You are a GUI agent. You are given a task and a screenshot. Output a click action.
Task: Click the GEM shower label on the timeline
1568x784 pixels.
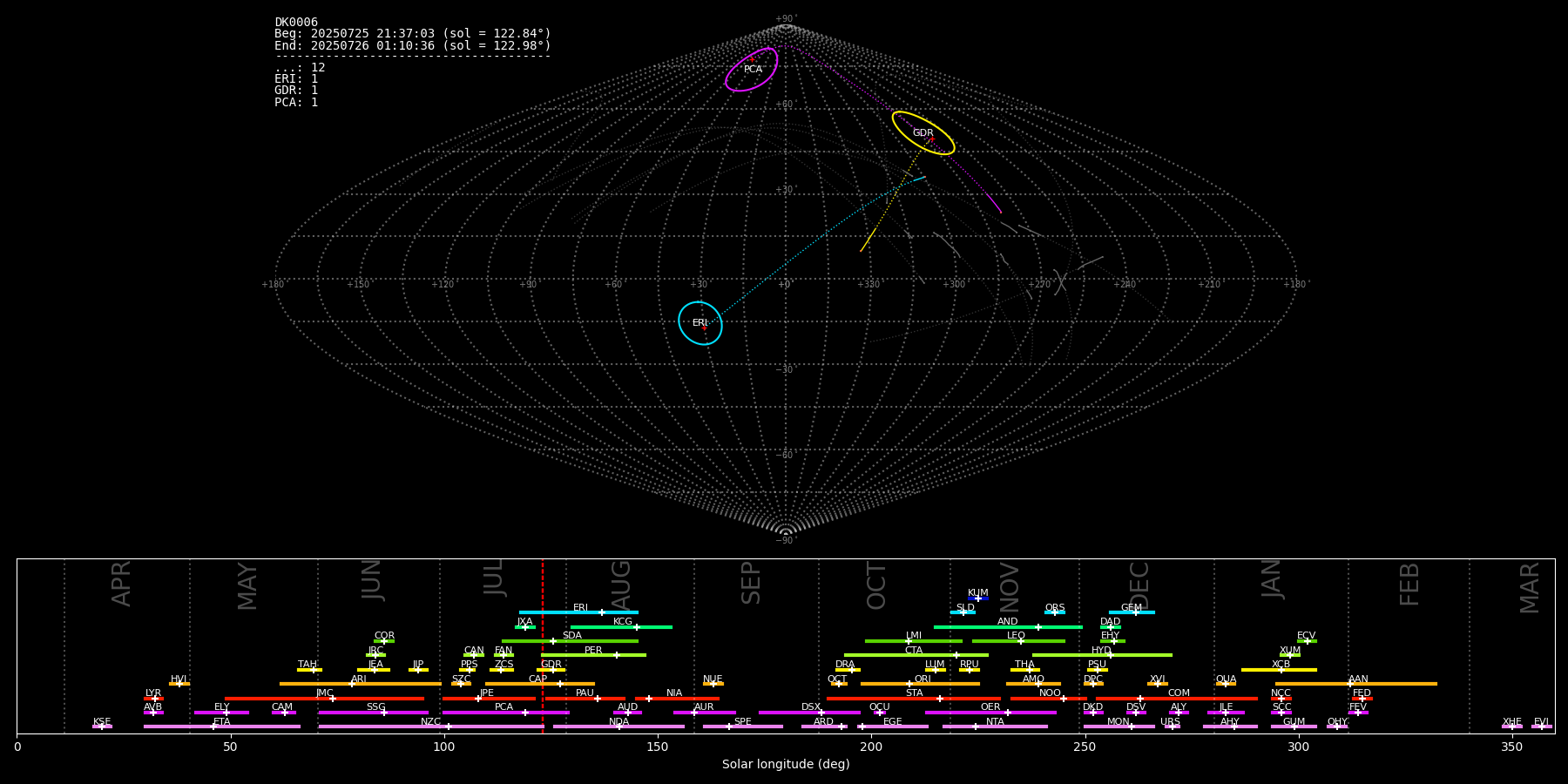[1132, 608]
